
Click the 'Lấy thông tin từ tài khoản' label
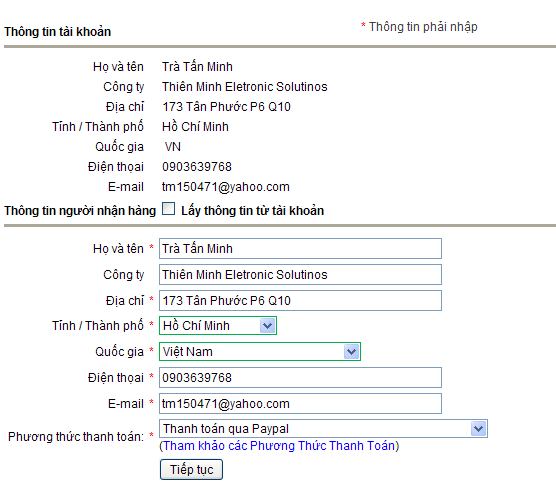tap(252, 211)
